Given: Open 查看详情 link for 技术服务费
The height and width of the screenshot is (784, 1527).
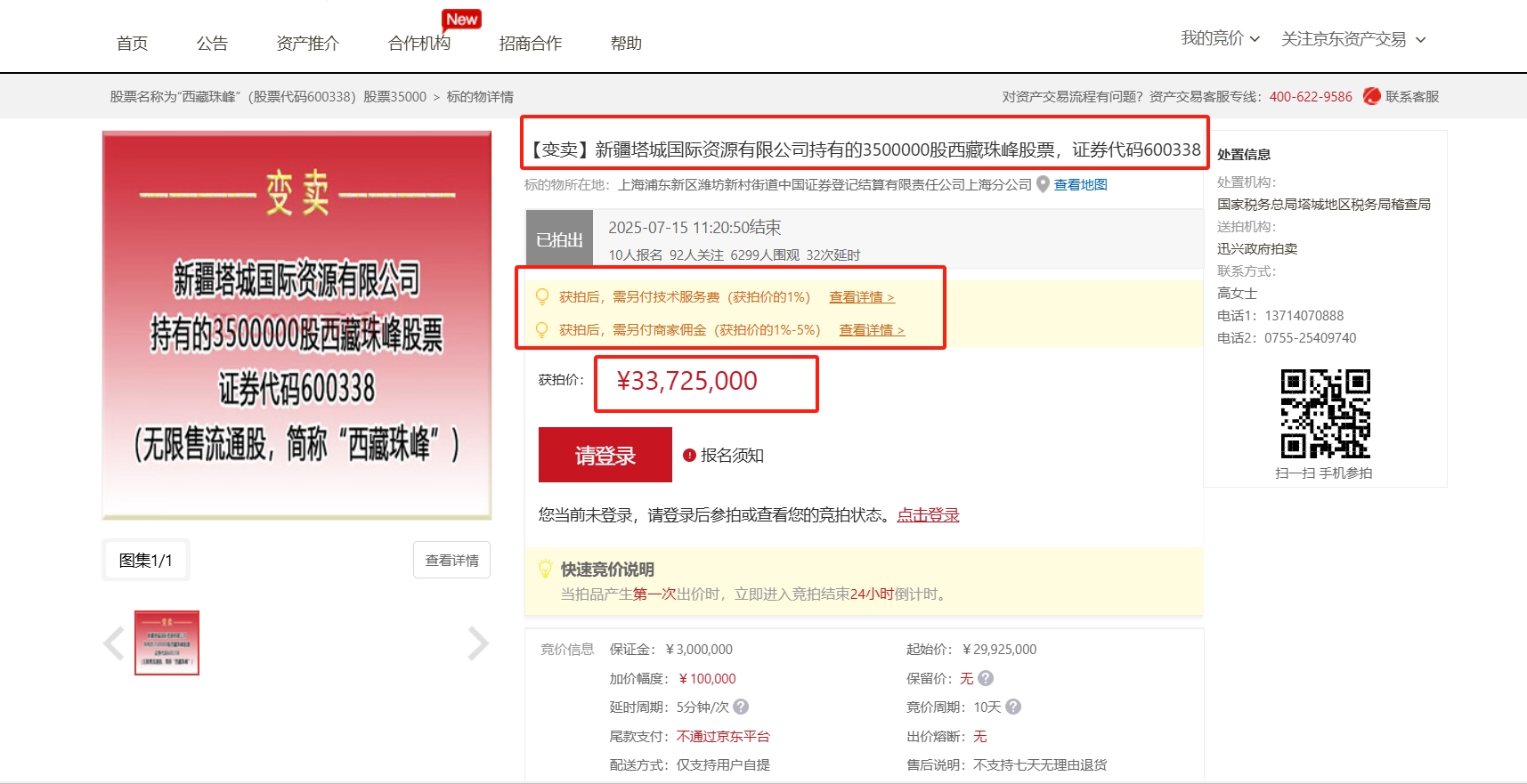Looking at the screenshot, I should pyautogui.click(x=862, y=297).
